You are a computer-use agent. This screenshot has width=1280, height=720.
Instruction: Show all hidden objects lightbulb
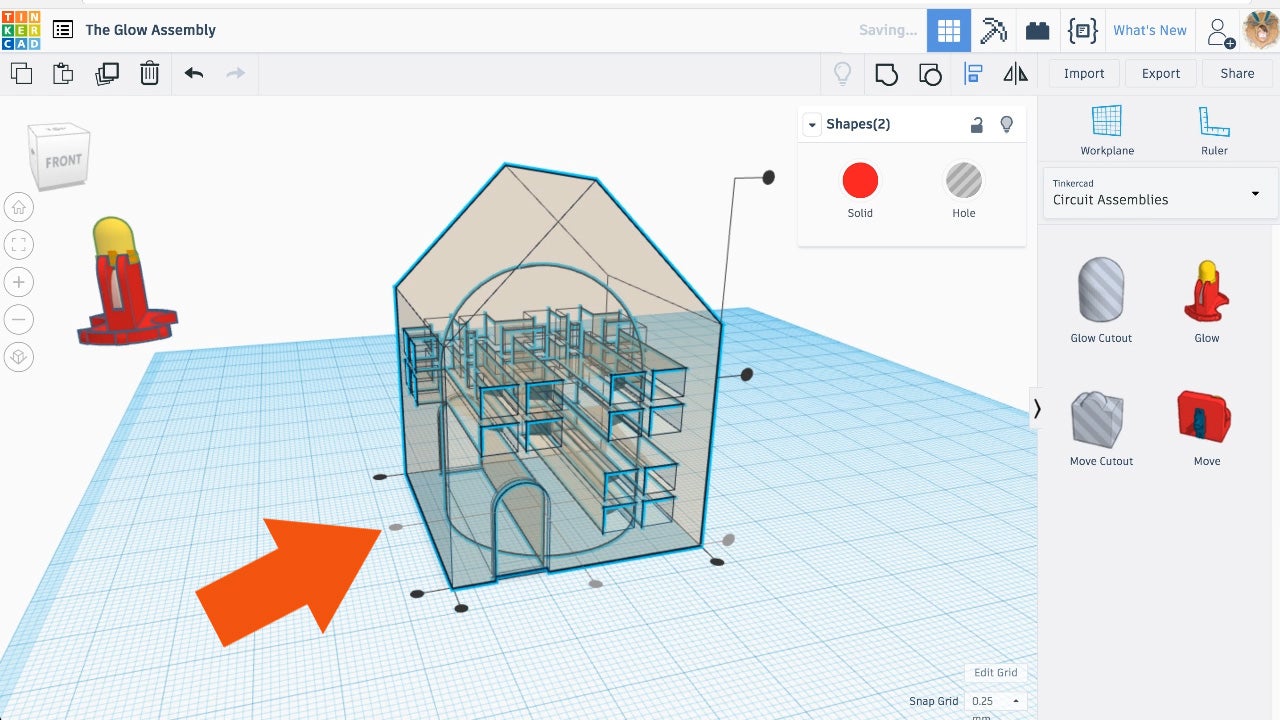pos(843,73)
